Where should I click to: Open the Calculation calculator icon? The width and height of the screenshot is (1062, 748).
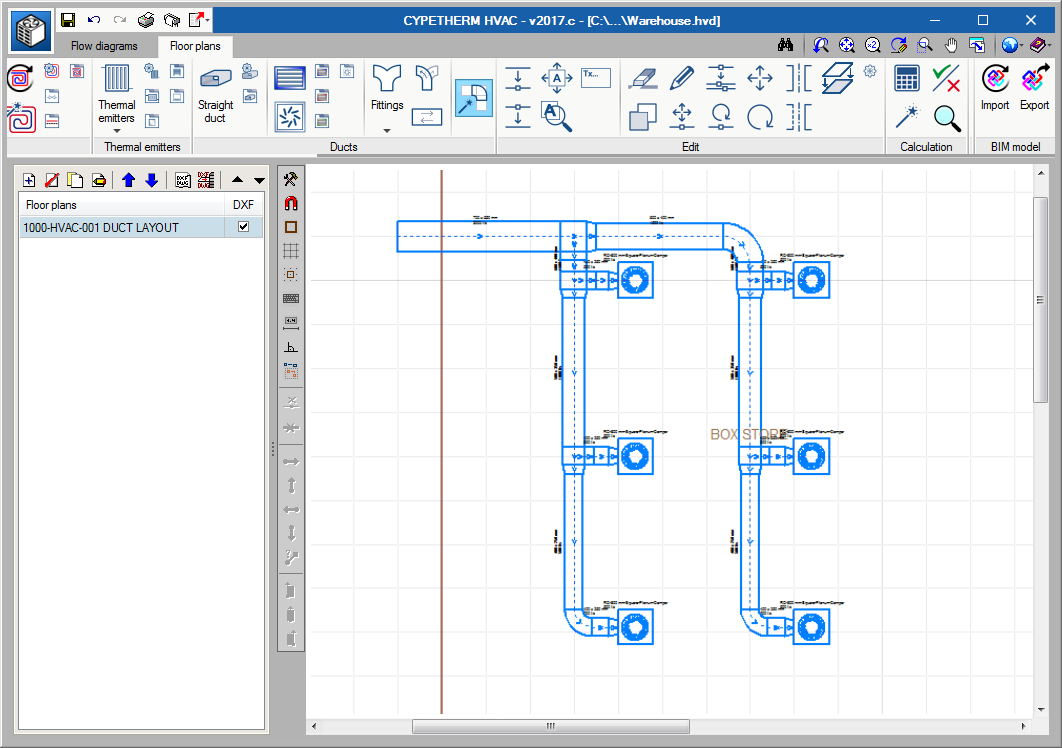point(907,78)
